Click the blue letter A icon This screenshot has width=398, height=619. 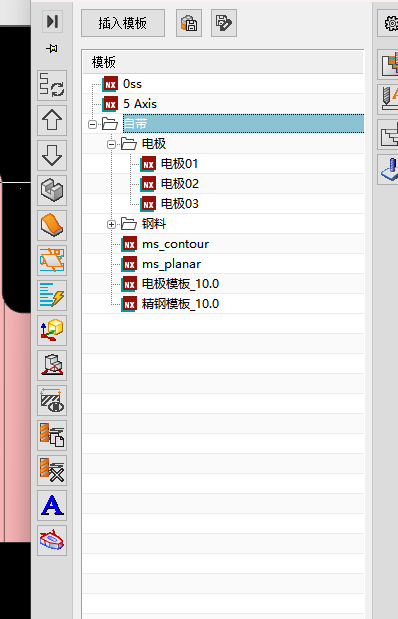[x=52, y=505]
